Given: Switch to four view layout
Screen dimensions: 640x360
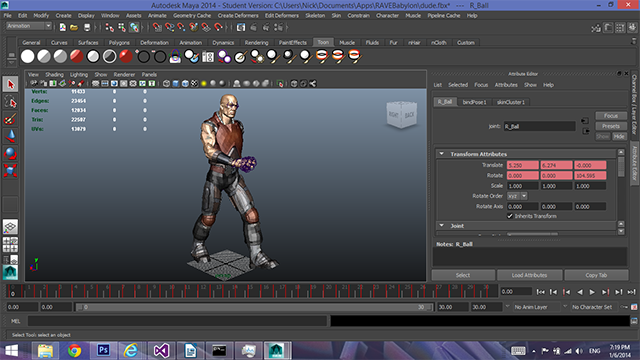Looking at the screenshot, I should coord(10,244).
